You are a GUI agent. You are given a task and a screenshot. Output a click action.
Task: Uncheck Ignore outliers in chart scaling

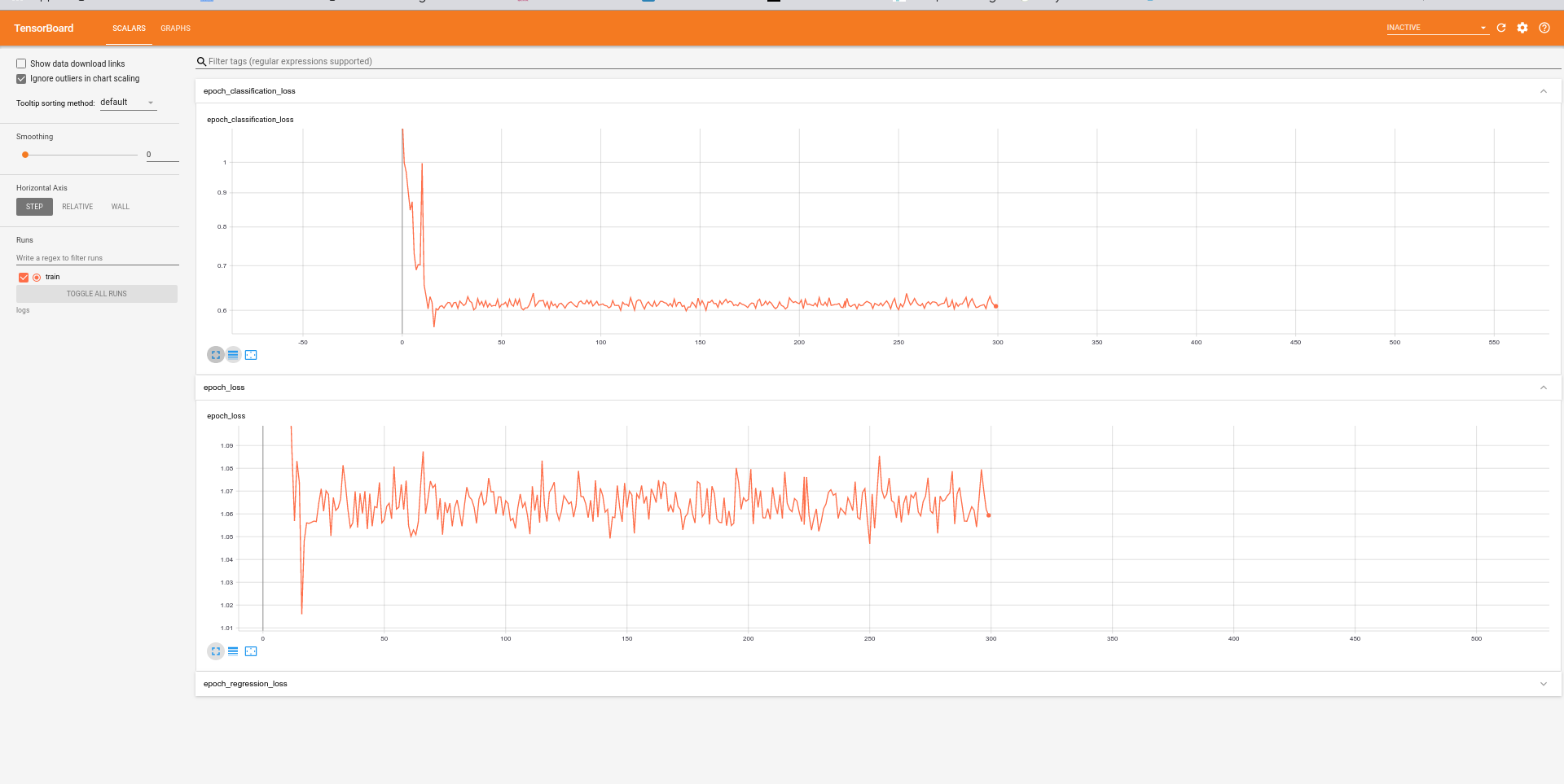pyautogui.click(x=21, y=78)
